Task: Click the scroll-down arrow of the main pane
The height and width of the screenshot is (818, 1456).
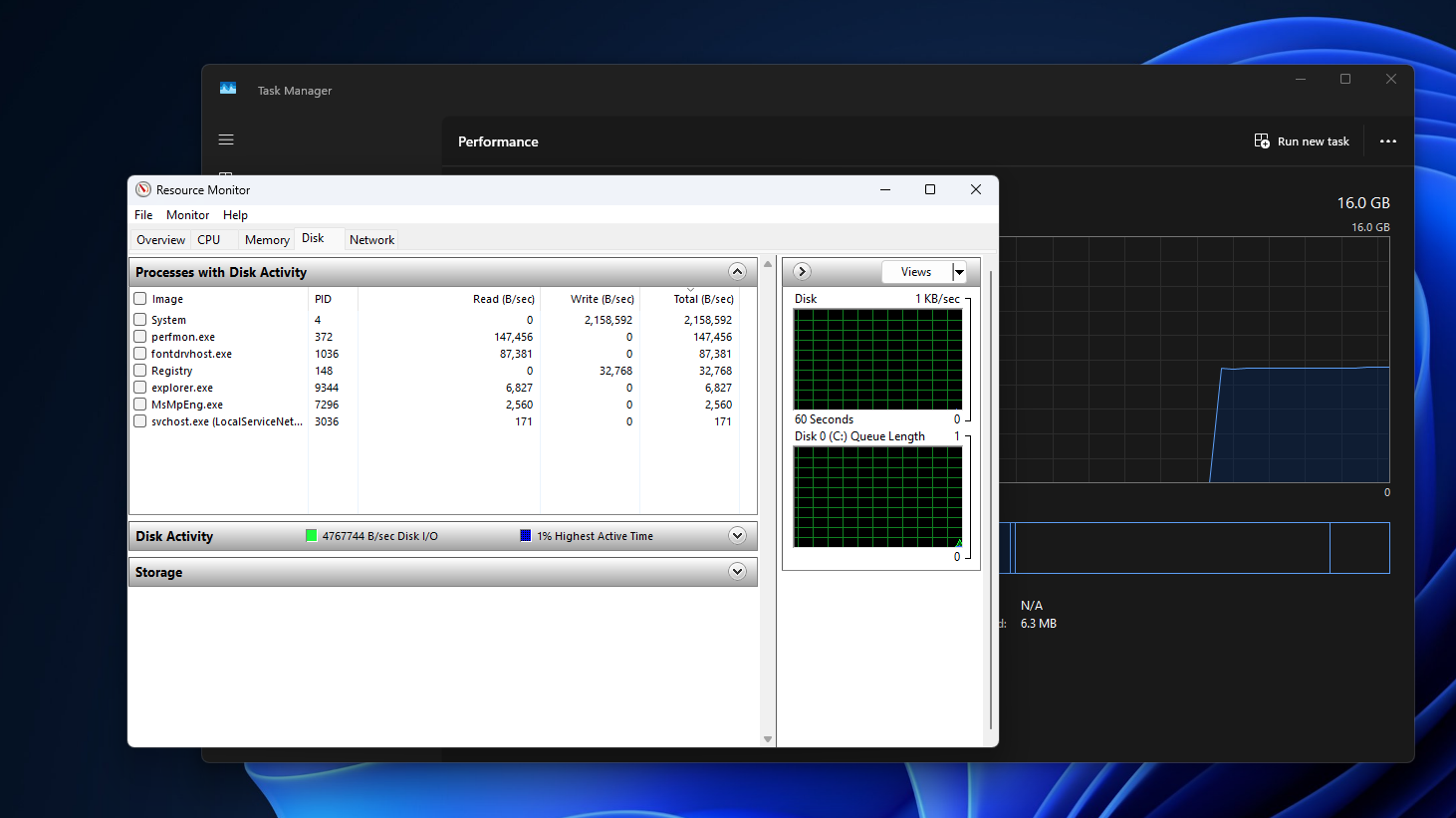Action: click(x=768, y=739)
